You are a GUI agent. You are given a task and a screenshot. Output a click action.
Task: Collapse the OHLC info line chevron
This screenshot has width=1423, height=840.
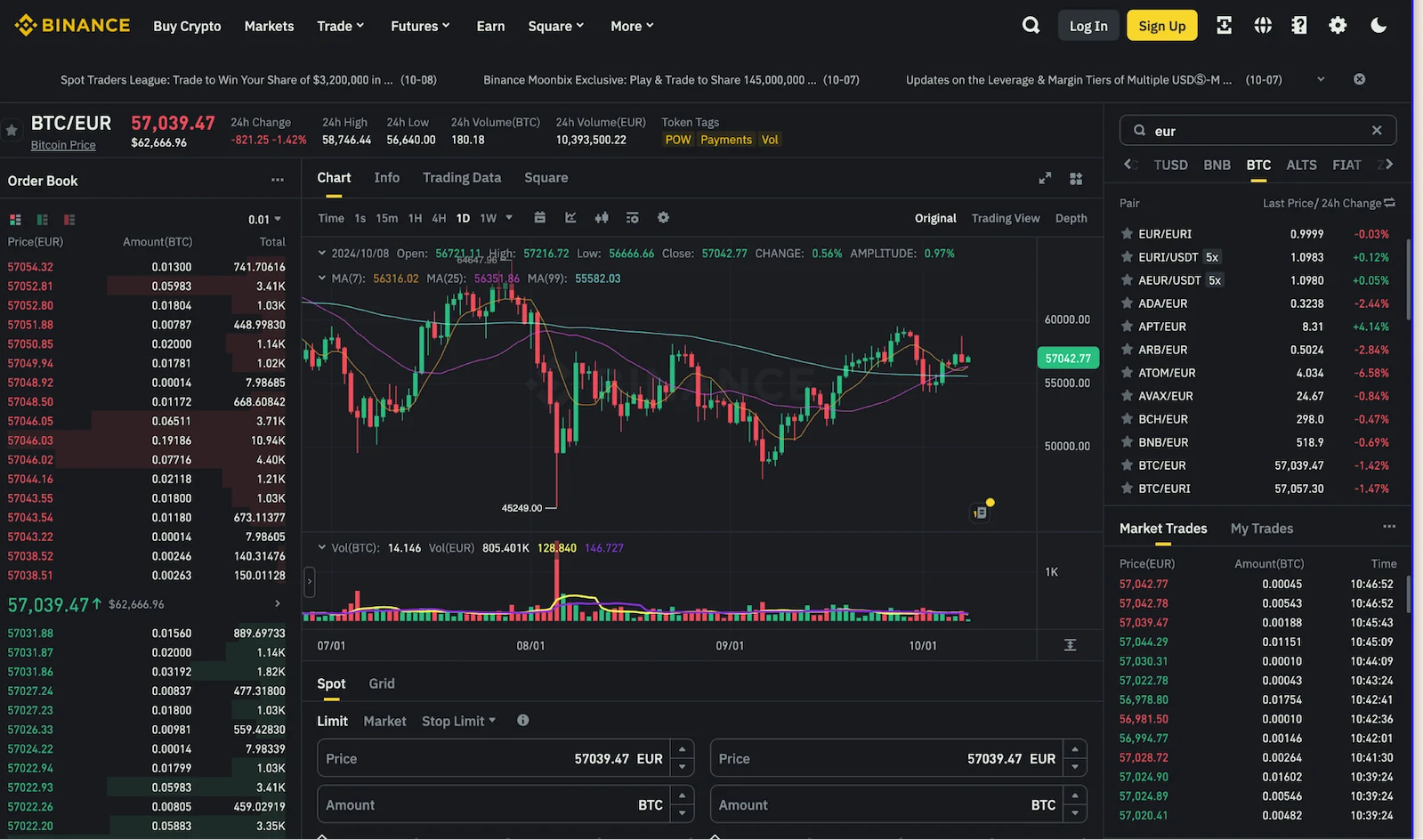click(x=322, y=253)
